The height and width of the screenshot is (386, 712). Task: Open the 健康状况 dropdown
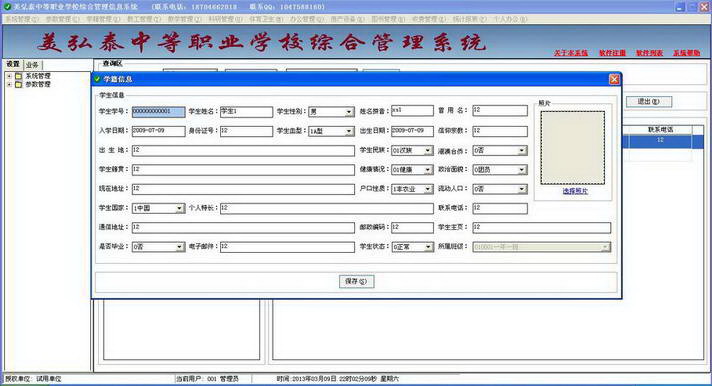tap(428, 170)
